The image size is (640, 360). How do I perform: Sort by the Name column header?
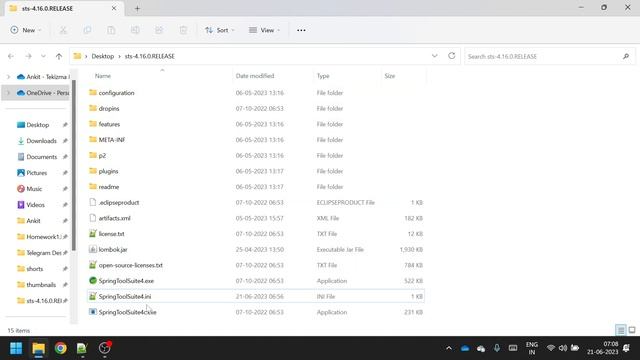103,76
